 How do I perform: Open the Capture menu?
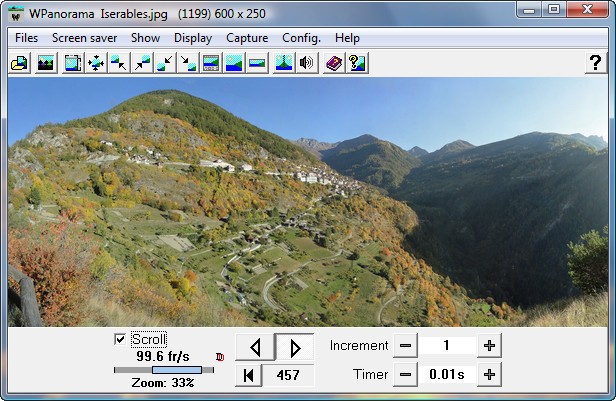coord(247,38)
